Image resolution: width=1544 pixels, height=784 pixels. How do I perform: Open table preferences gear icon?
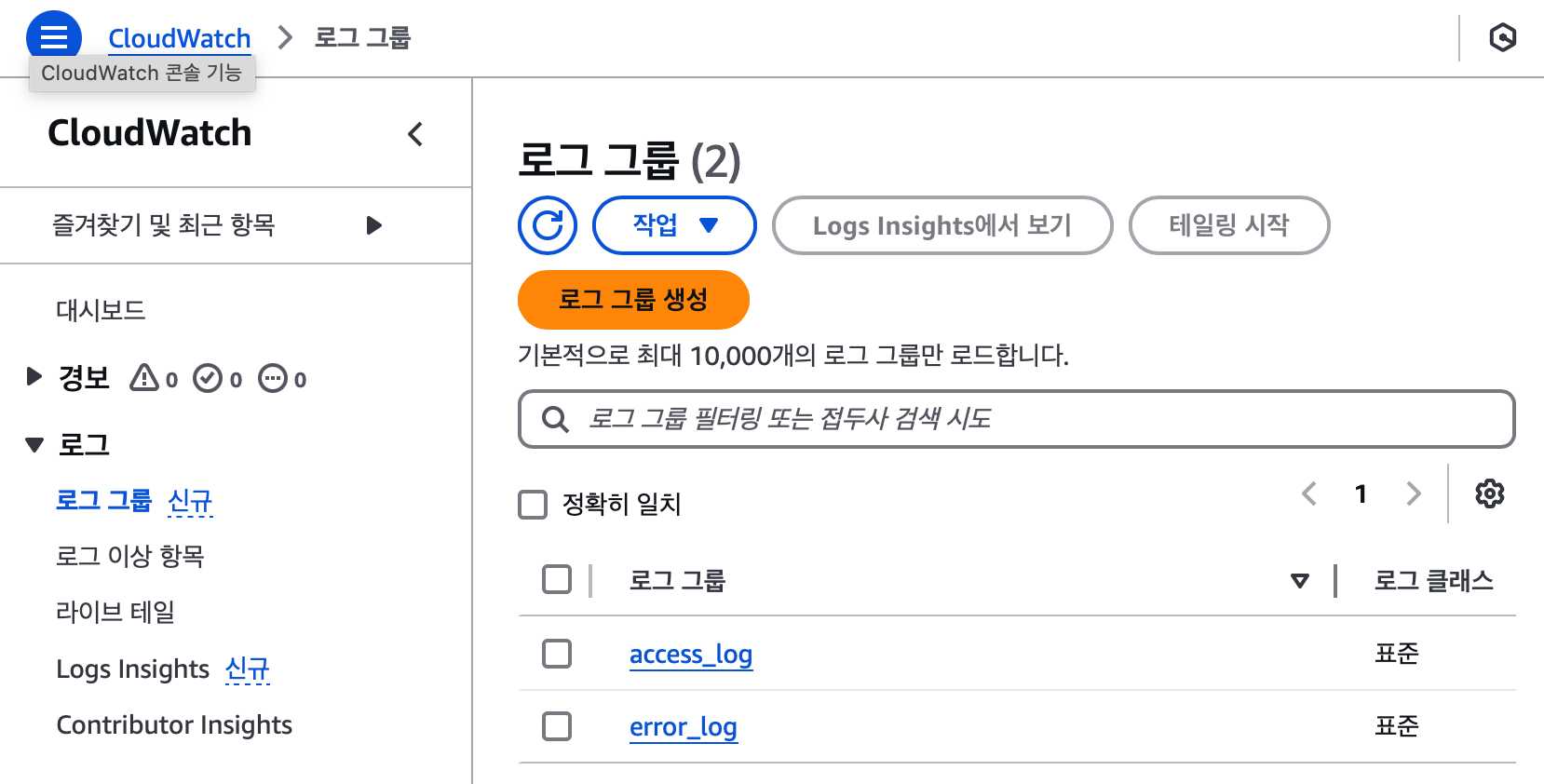1489,493
